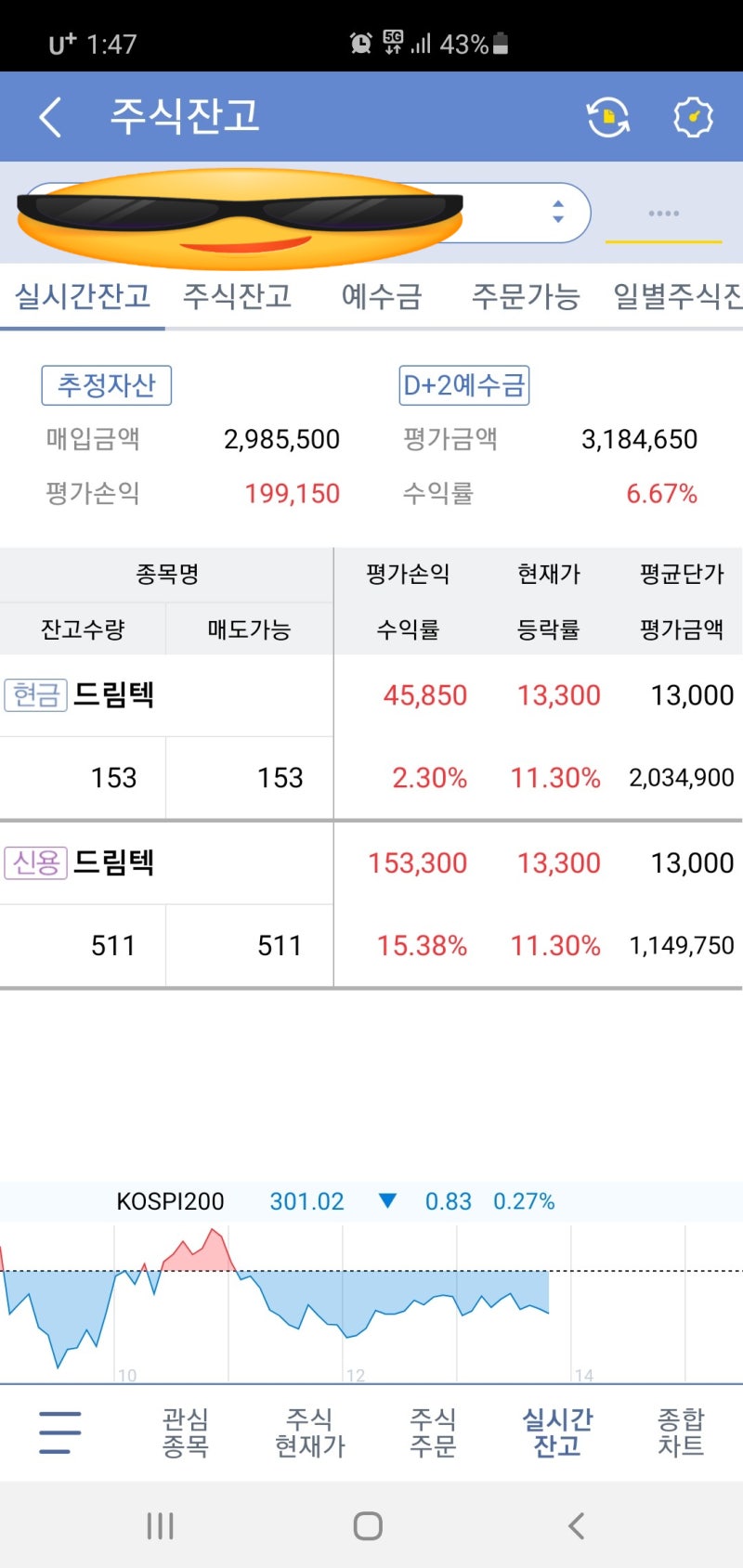Open the D+2예수금 selector

[463, 385]
